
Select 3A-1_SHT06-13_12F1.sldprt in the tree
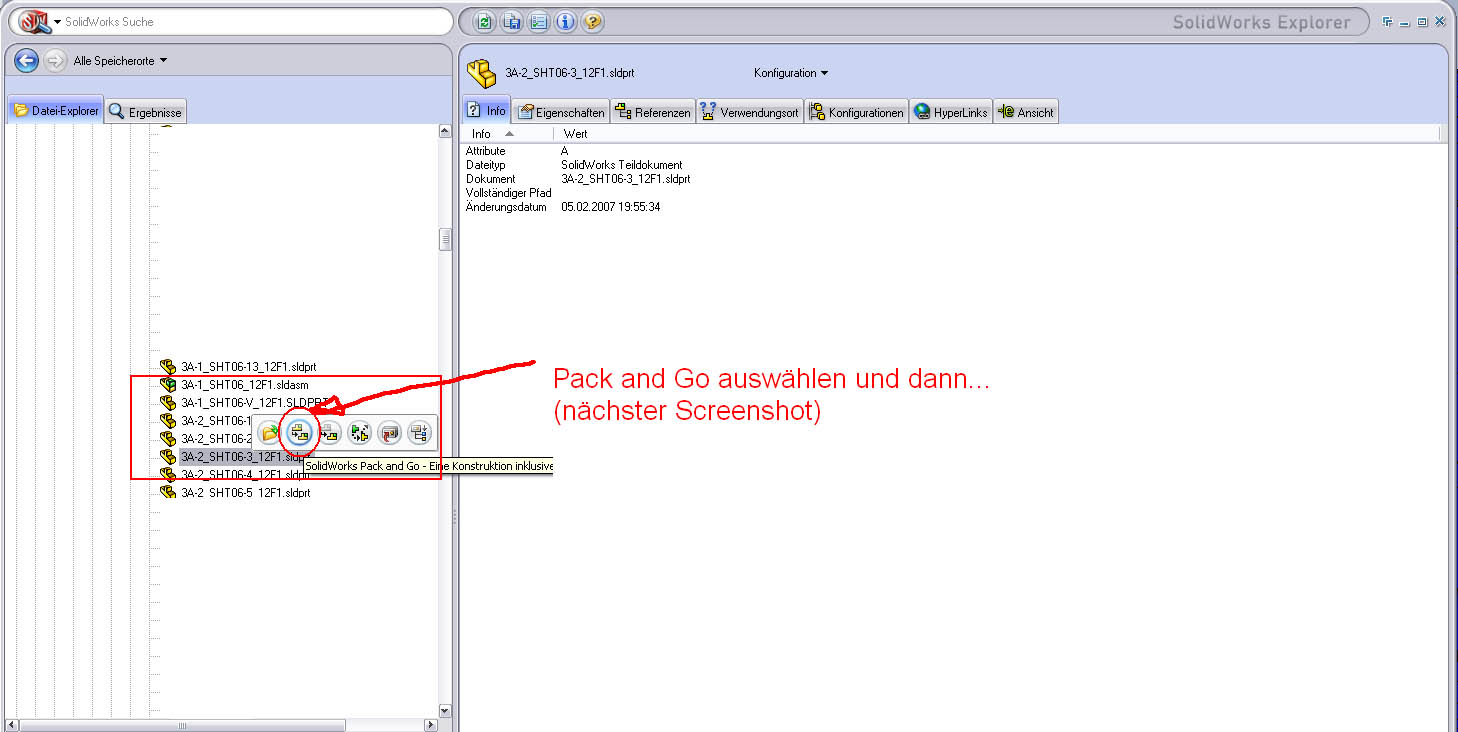(x=249, y=367)
